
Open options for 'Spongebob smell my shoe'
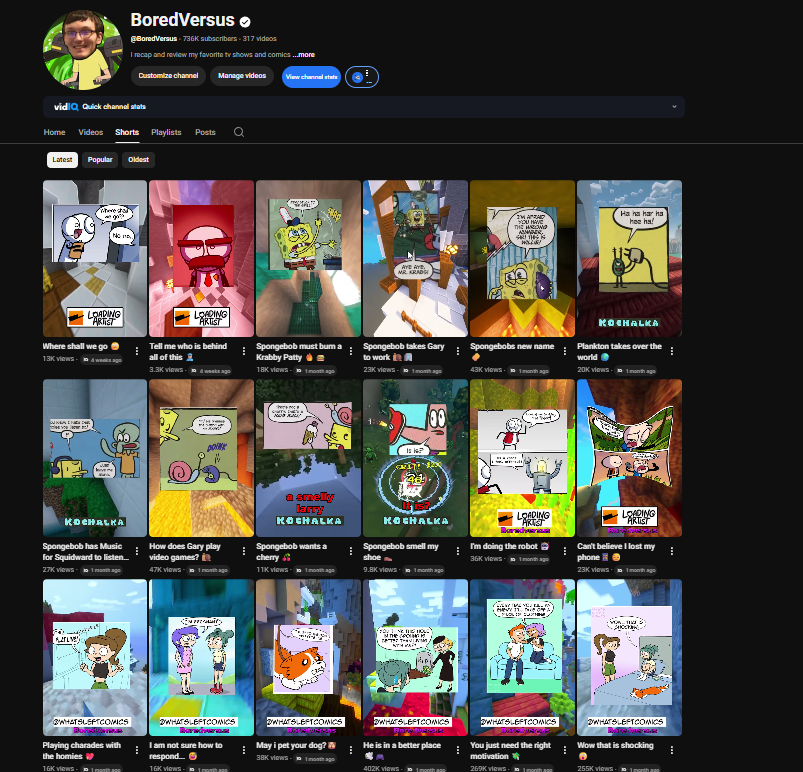point(458,551)
